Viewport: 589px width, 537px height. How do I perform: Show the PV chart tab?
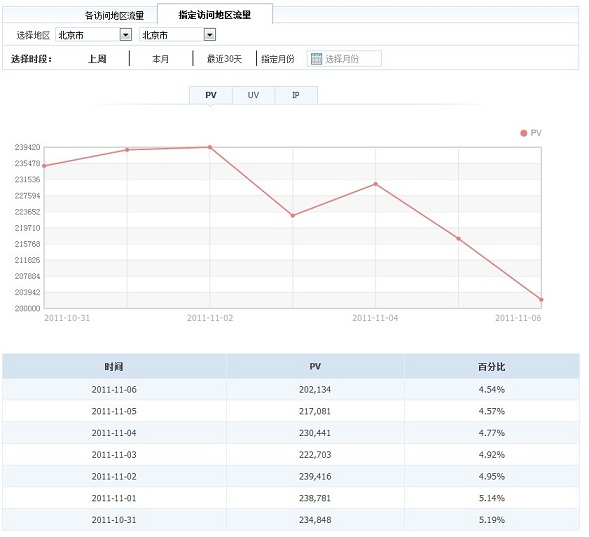click(211, 95)
